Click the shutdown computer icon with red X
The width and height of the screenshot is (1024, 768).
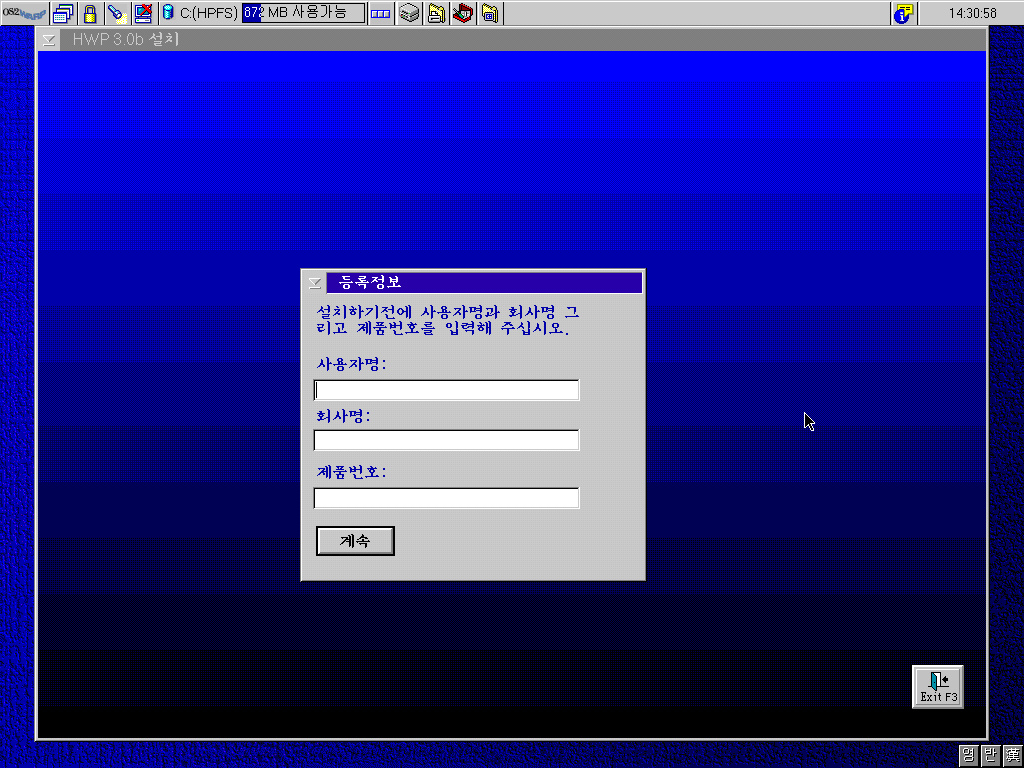(143, 13)
